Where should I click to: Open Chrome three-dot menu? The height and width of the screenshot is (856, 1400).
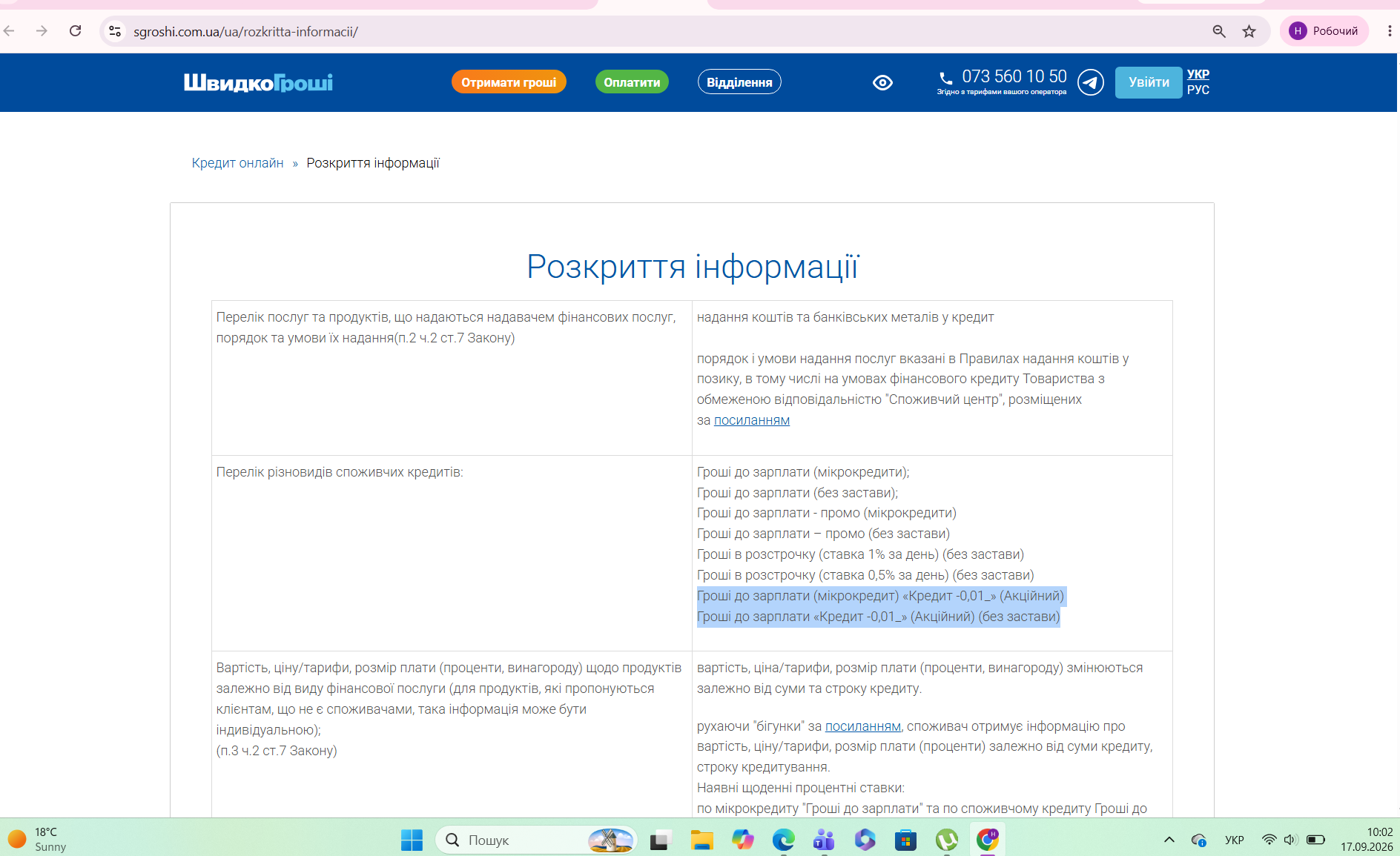[x=1389, y=31]
